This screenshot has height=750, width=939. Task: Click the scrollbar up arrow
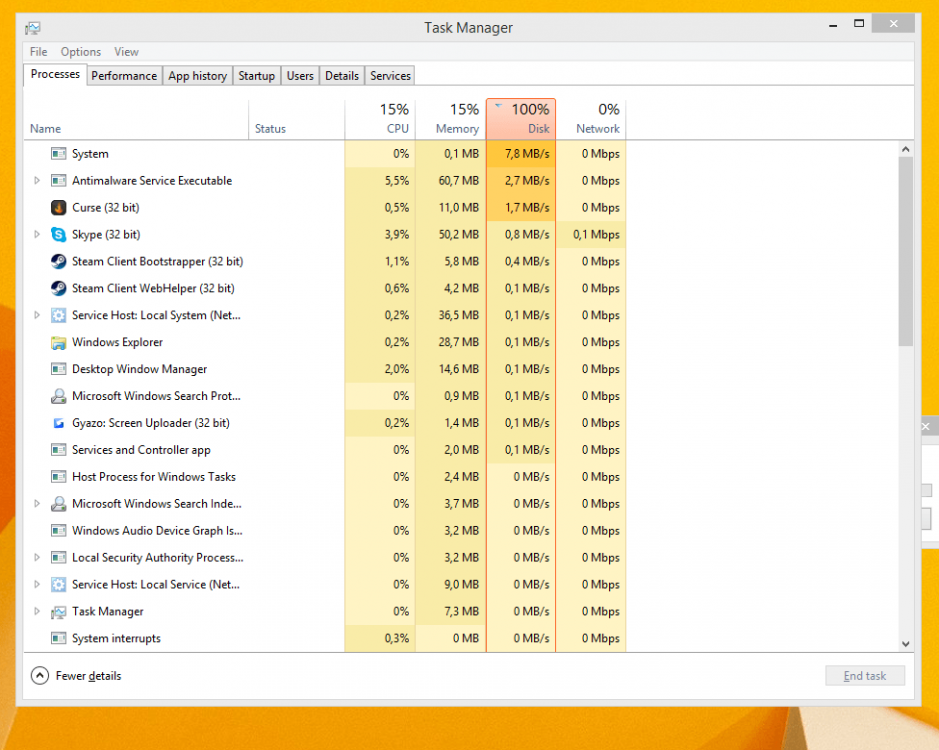[905, 149]
